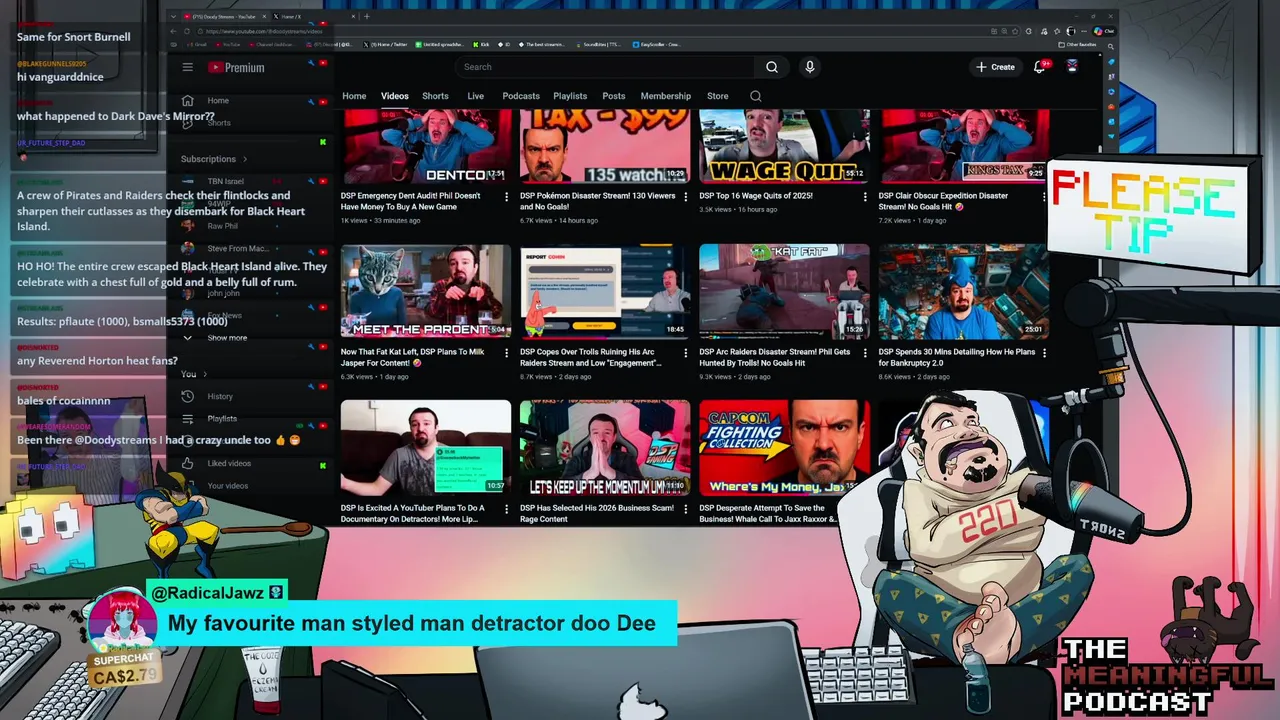This screenshot has width=1280, height=720.
Task: Open the Home / Twitter bookmark
Action: pyautogui.click(x=386, y=44)
